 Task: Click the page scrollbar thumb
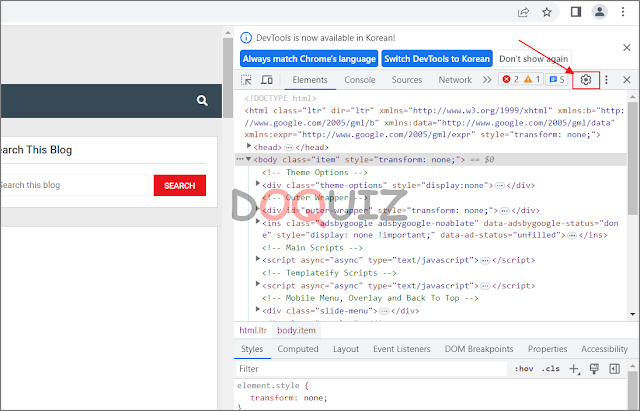click(228, 78)
